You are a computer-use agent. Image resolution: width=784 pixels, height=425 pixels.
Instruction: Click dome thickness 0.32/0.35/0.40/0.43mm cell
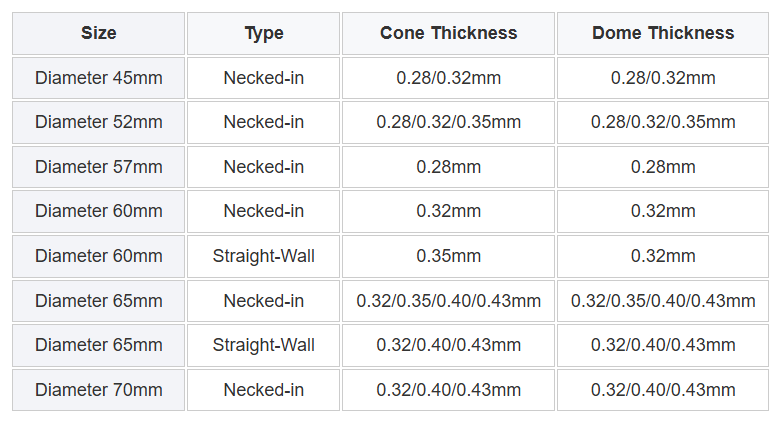coord(663,301)
